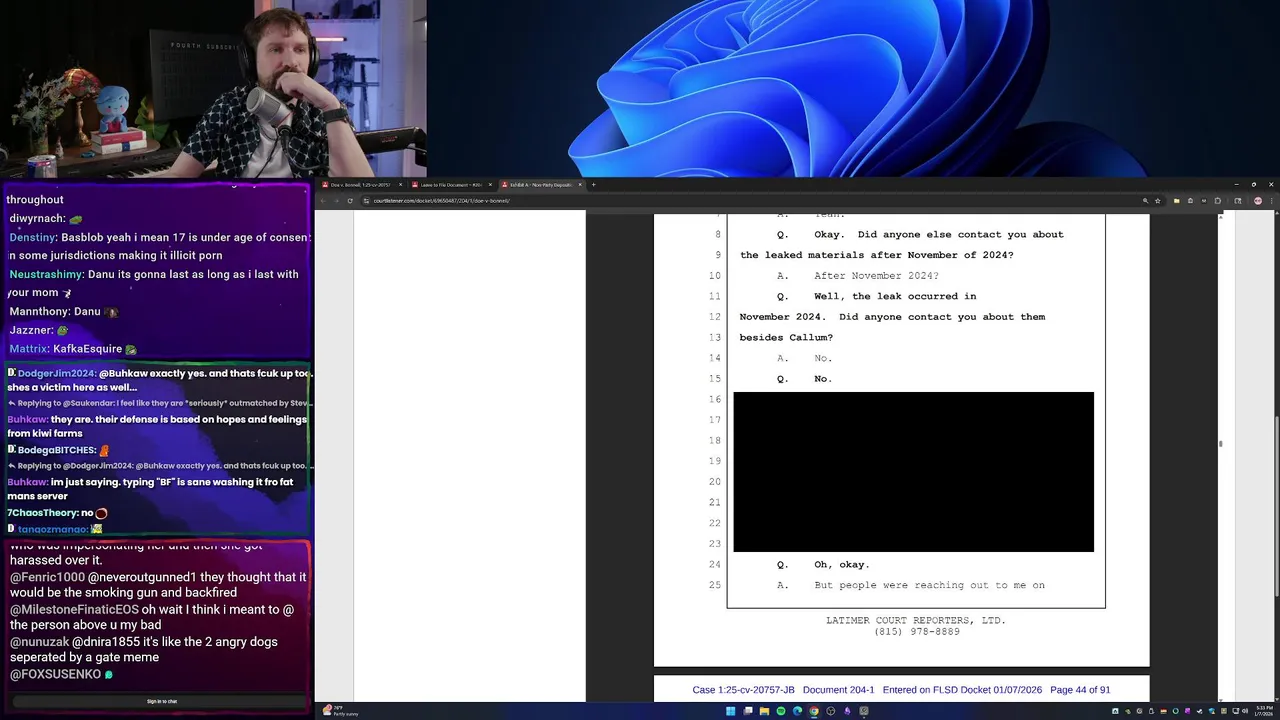Image resolution: width=1280 pixels, height=720 pixels.
Task: Close the Doe v. Bonnell tab
Action: (400, 184)
